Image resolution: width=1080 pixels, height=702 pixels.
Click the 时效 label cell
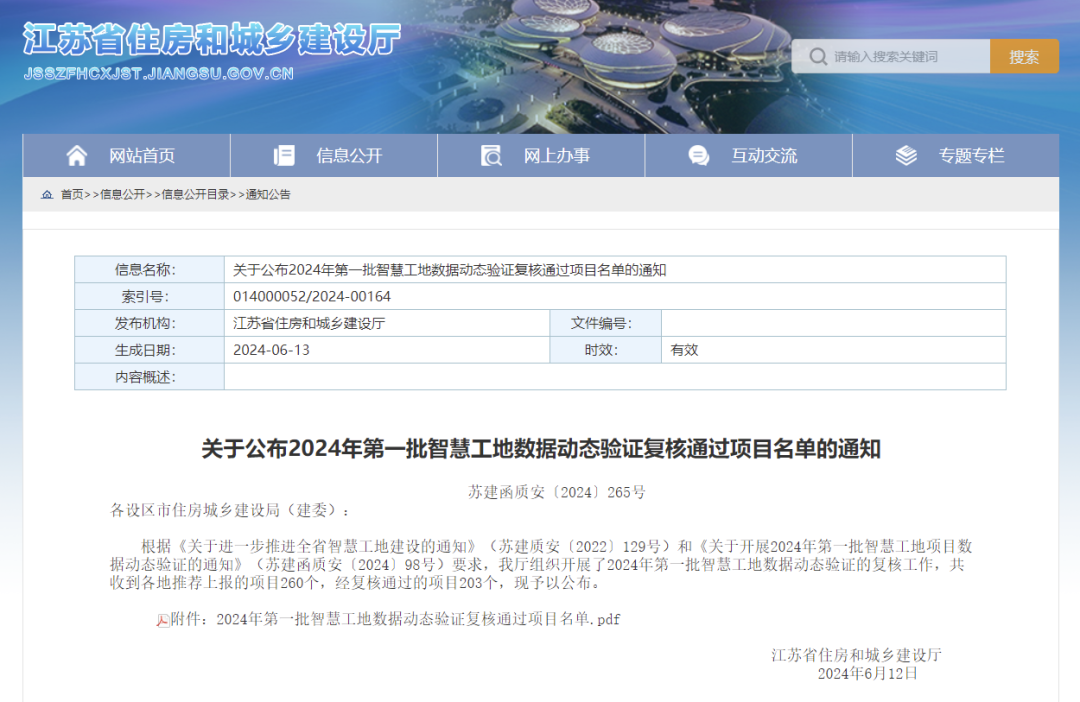(x=605, y=350)
